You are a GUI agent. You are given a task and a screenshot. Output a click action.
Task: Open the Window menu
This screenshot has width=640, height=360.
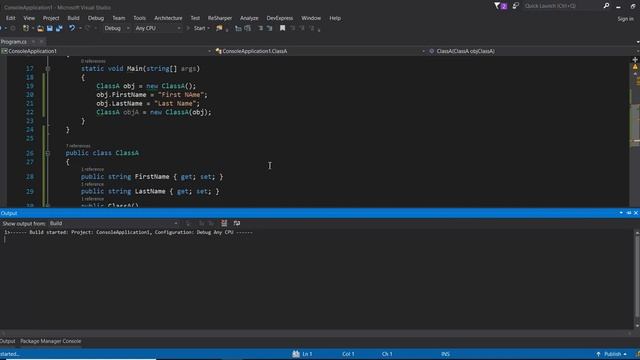(311, 18)
